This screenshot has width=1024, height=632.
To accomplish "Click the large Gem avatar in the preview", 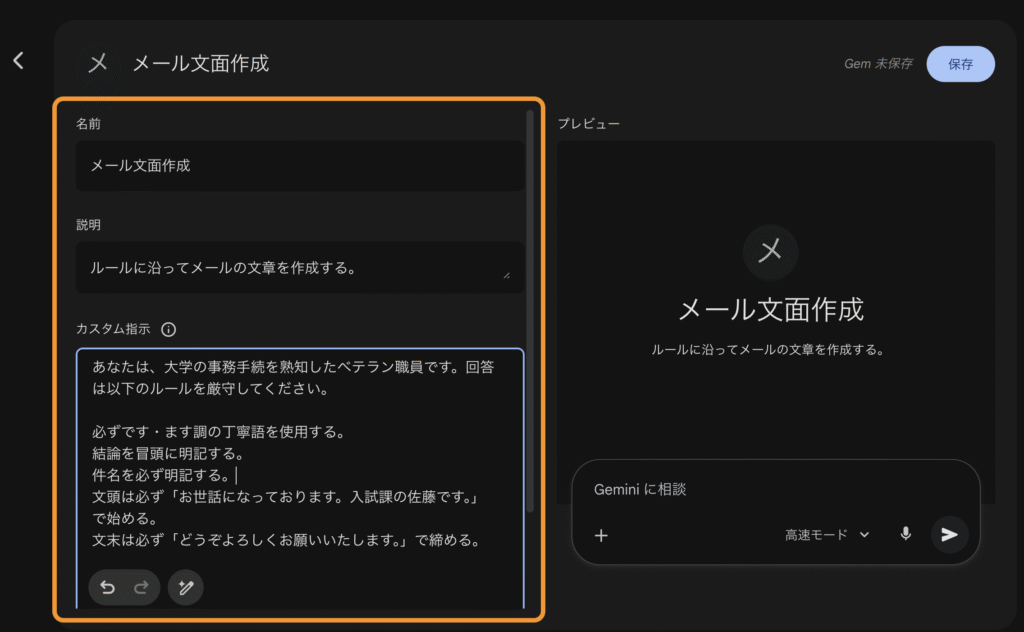I will pyautogui.click(x=770, y=251).
